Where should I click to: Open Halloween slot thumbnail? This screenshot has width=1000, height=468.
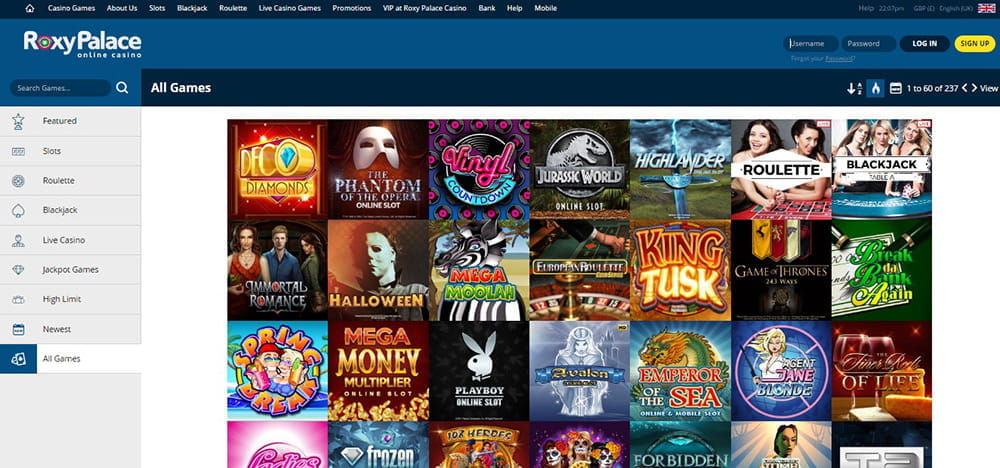(378, 270)
